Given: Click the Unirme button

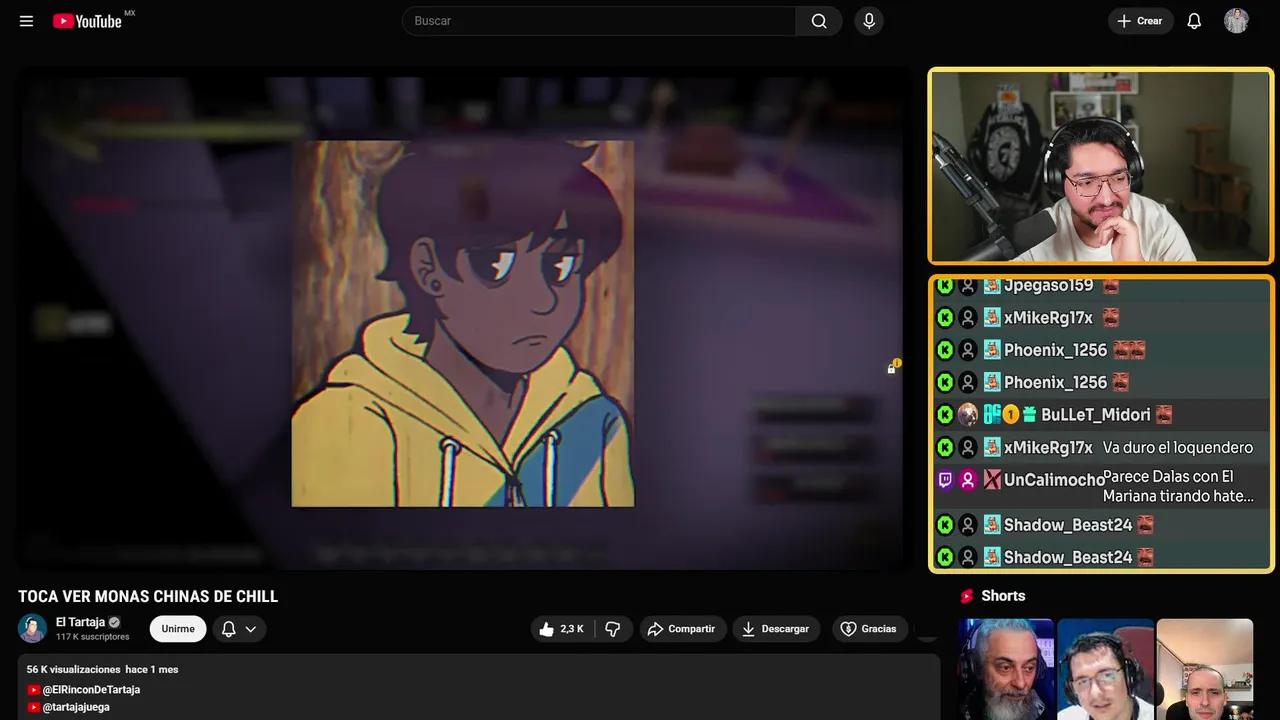Looking at the screenshot, I should (178, 629).
